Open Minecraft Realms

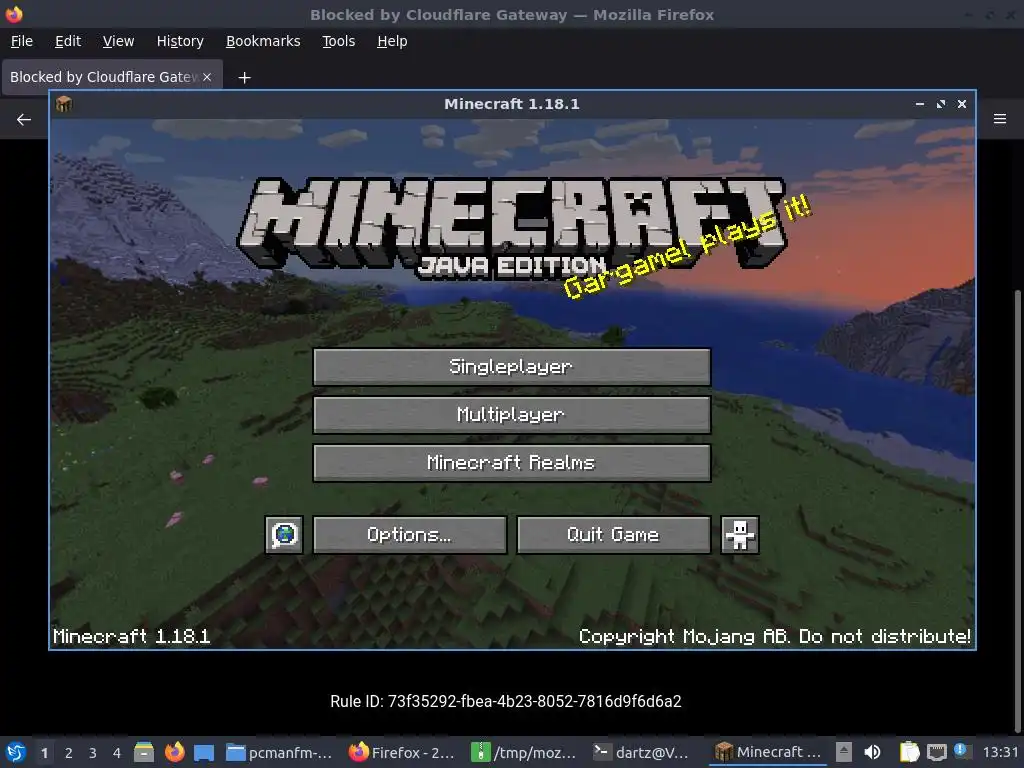point(511,463)
